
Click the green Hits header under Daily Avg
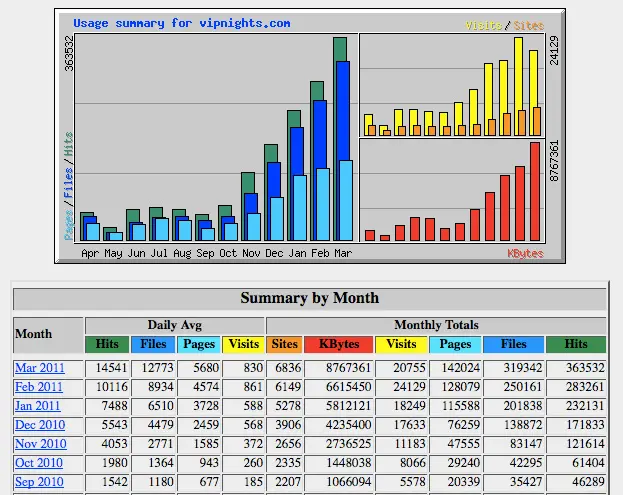point(107,344)
